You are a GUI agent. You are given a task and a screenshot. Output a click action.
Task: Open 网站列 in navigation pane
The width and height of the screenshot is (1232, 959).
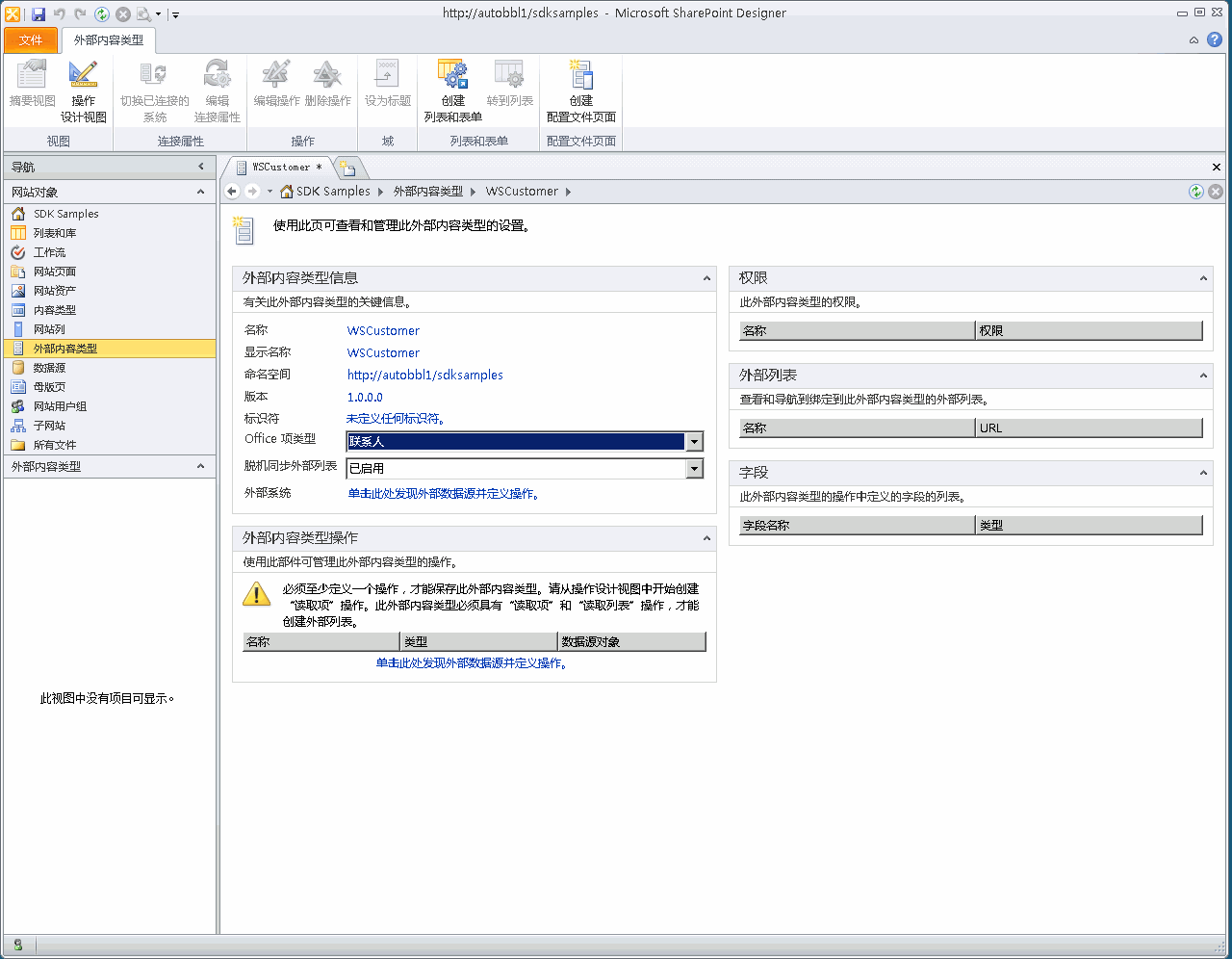coord(49,329)
